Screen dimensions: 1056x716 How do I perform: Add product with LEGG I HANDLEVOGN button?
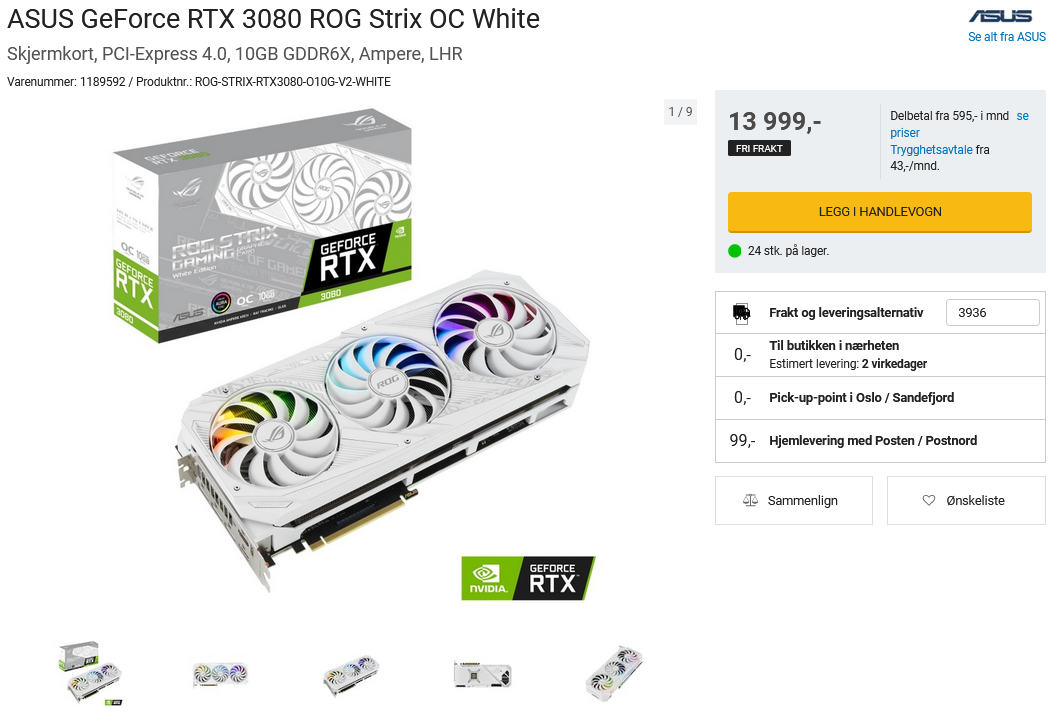tap(880, 212)
